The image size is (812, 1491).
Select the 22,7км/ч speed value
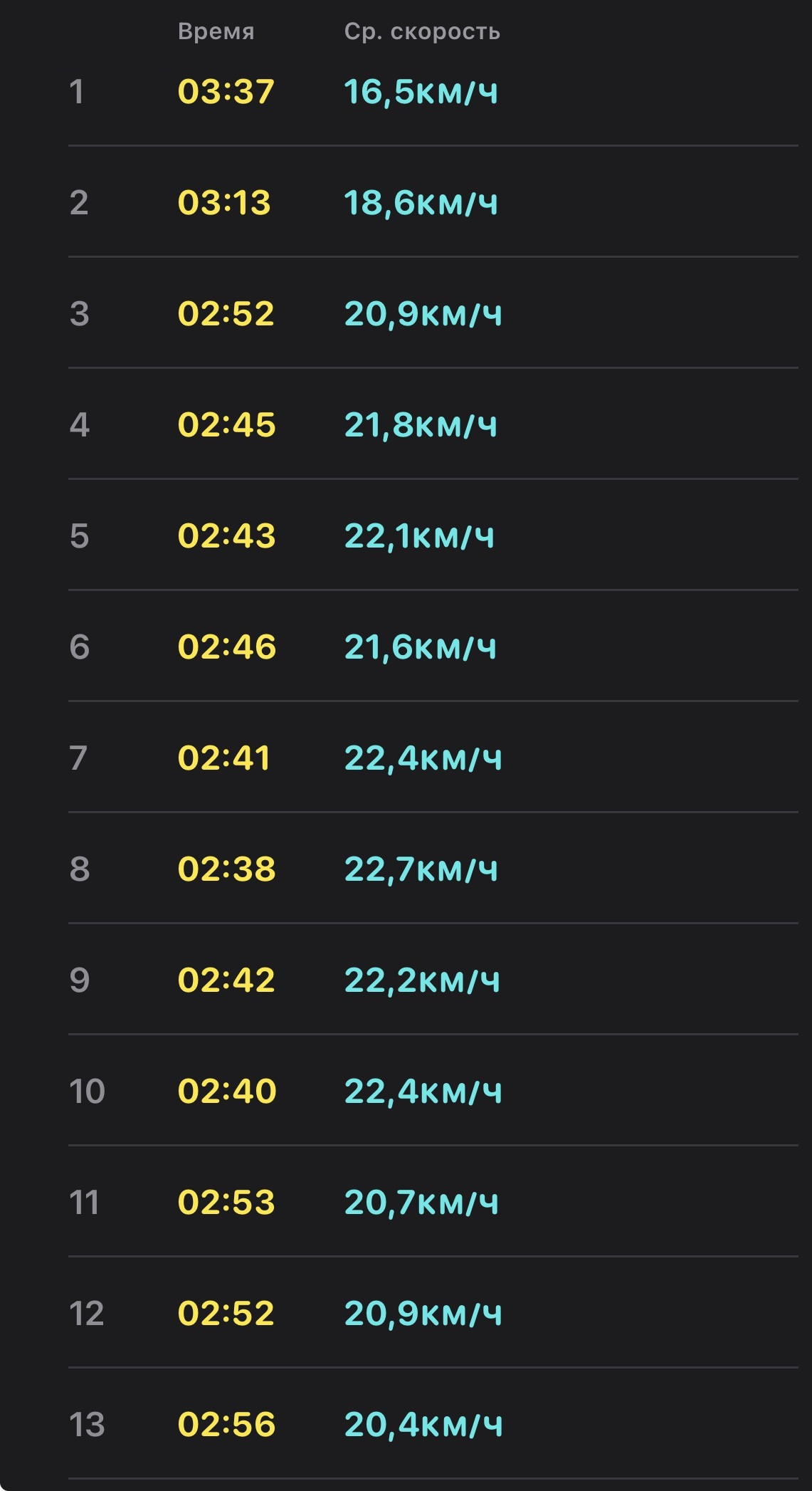[421, 869]
